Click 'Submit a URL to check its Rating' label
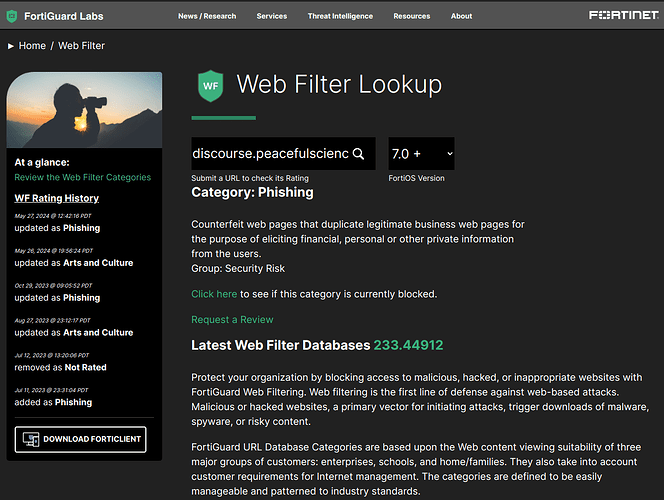This screenshot has height=500, width=664. point(250,178)
